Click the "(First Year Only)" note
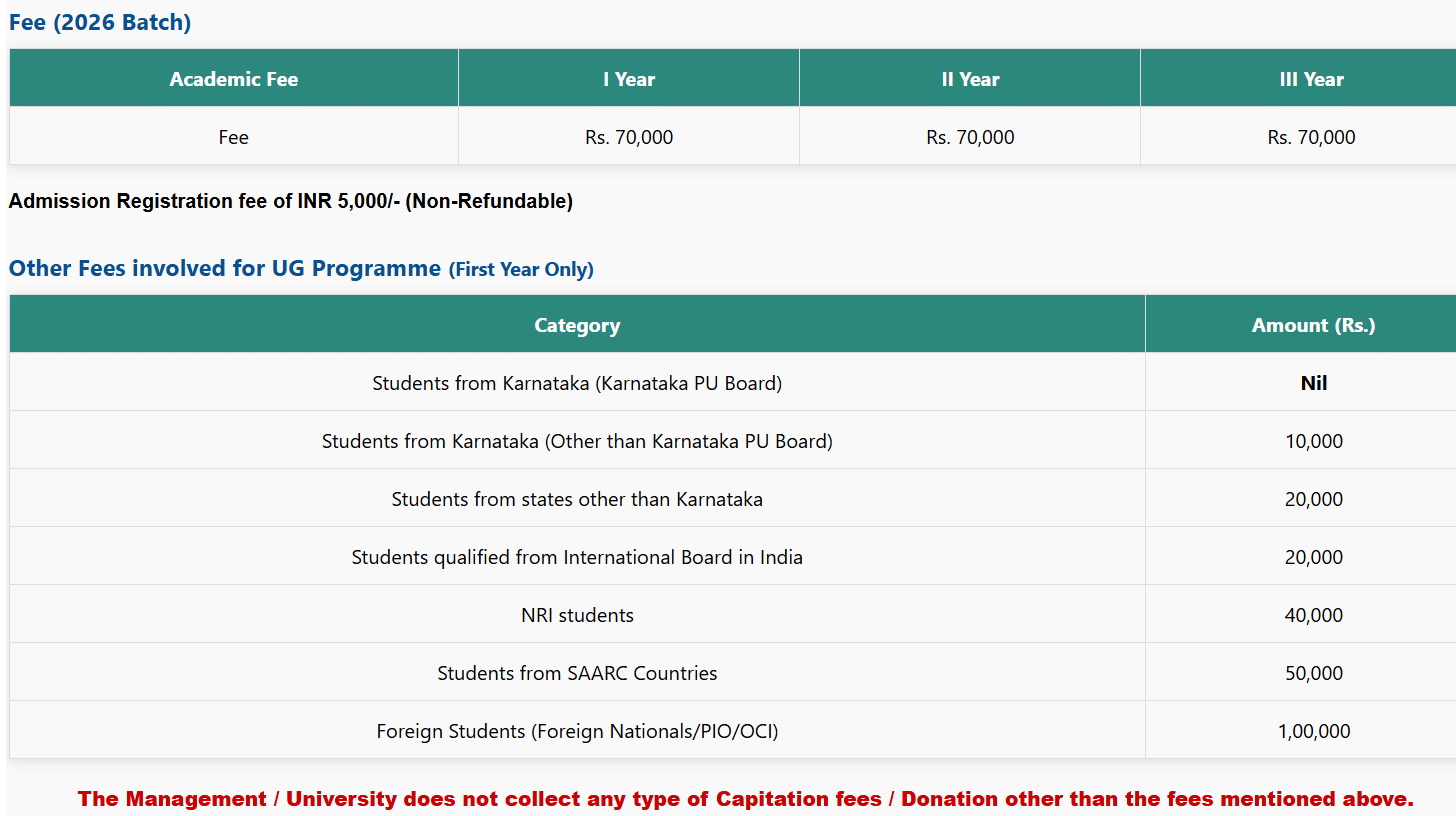 tap(521, 269)
